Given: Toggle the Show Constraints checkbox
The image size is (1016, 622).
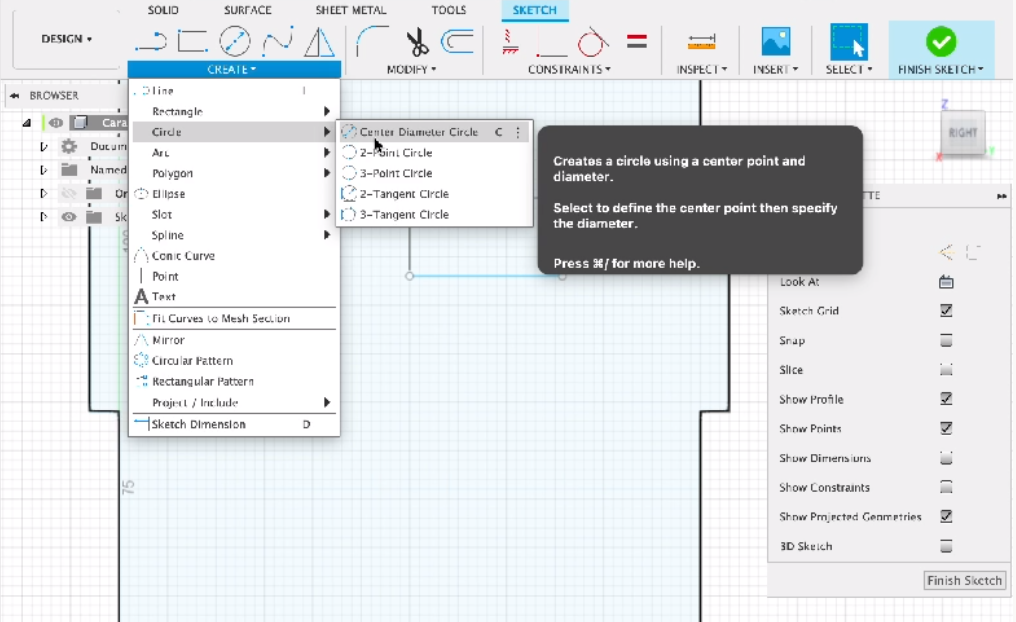Looking at the screenshot, I should 946,487.
